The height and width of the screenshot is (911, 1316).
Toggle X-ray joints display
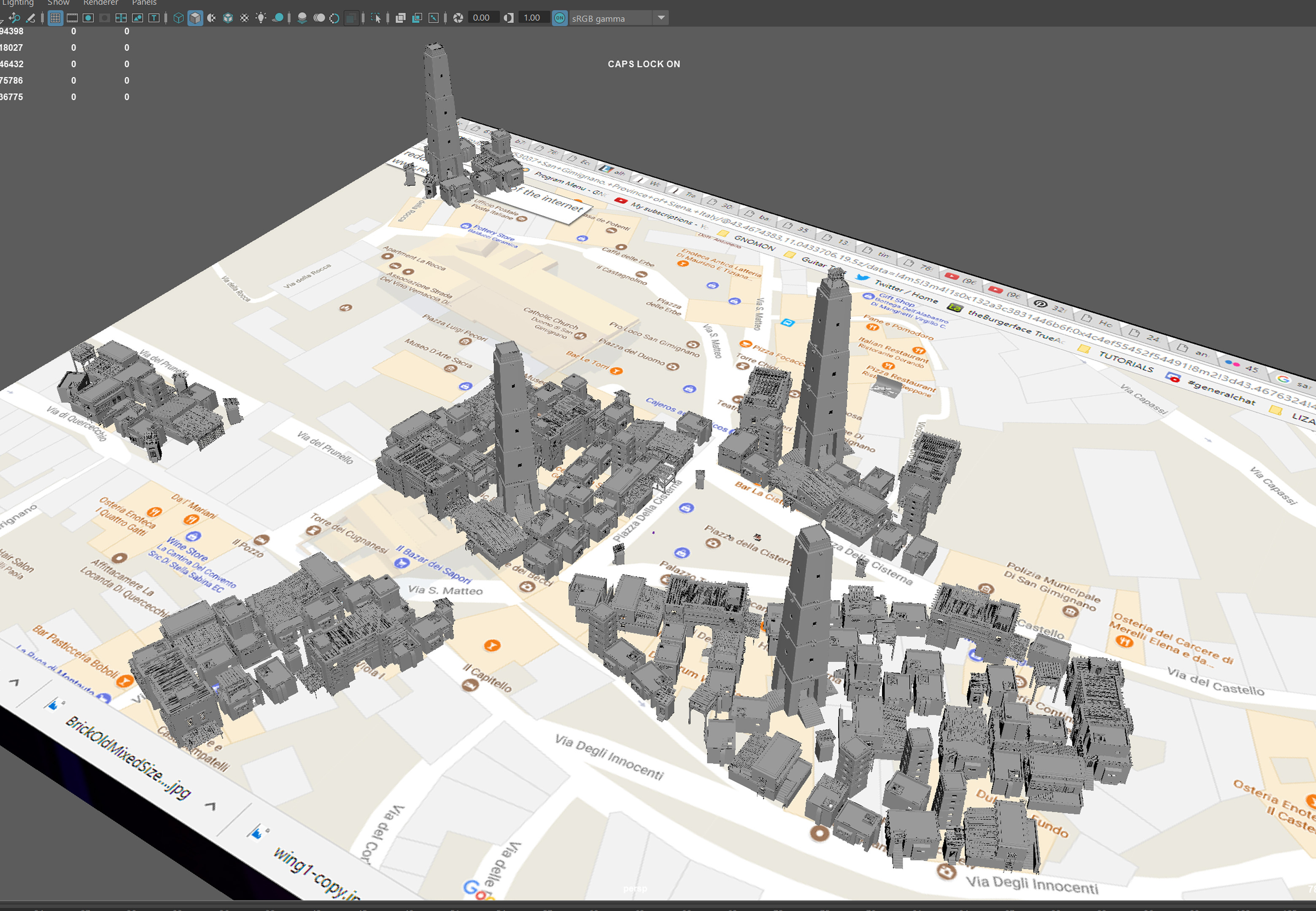434,18
